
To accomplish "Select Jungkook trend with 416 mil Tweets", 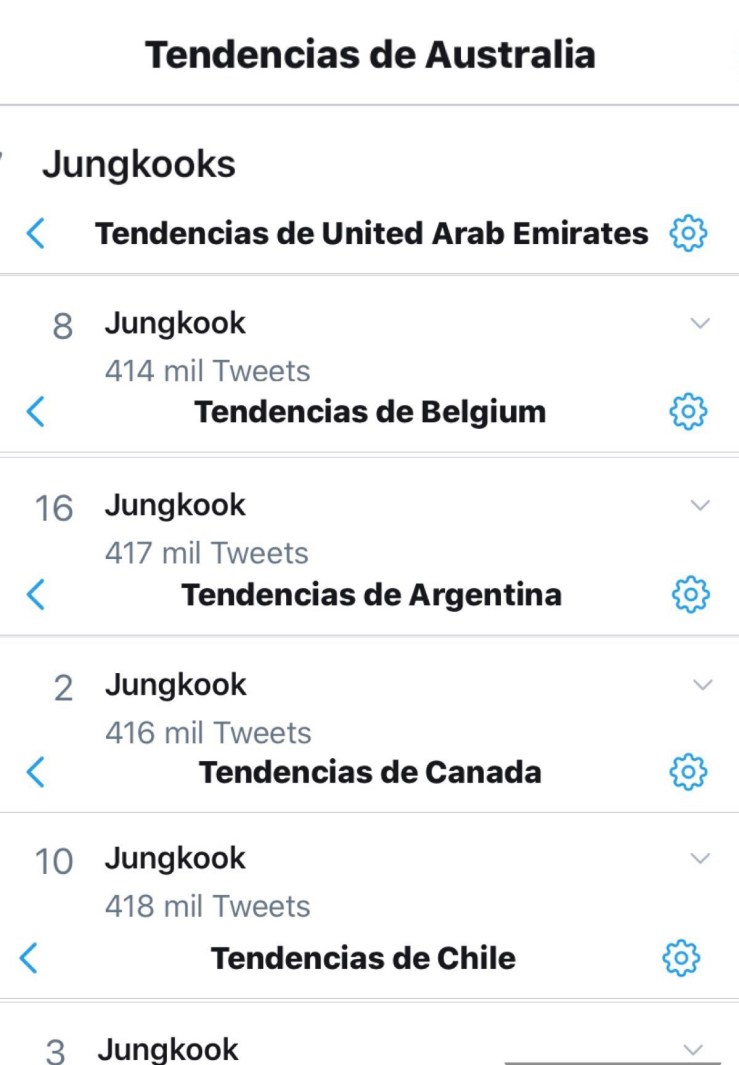I will click(175, 686).
